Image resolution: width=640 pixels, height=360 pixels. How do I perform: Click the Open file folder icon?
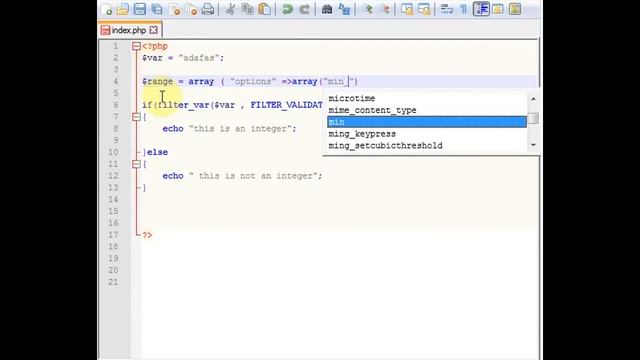coord(122,9)
